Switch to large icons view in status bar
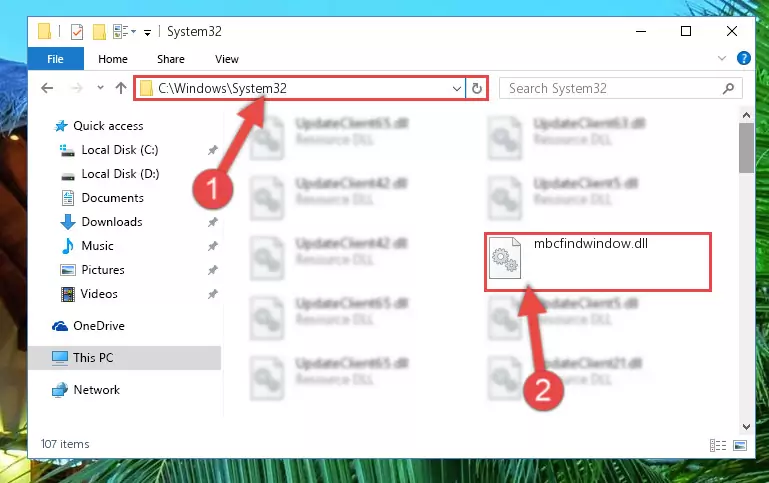Image resolution: width=769 pixels, height=483 pixels. click(740, 445)
